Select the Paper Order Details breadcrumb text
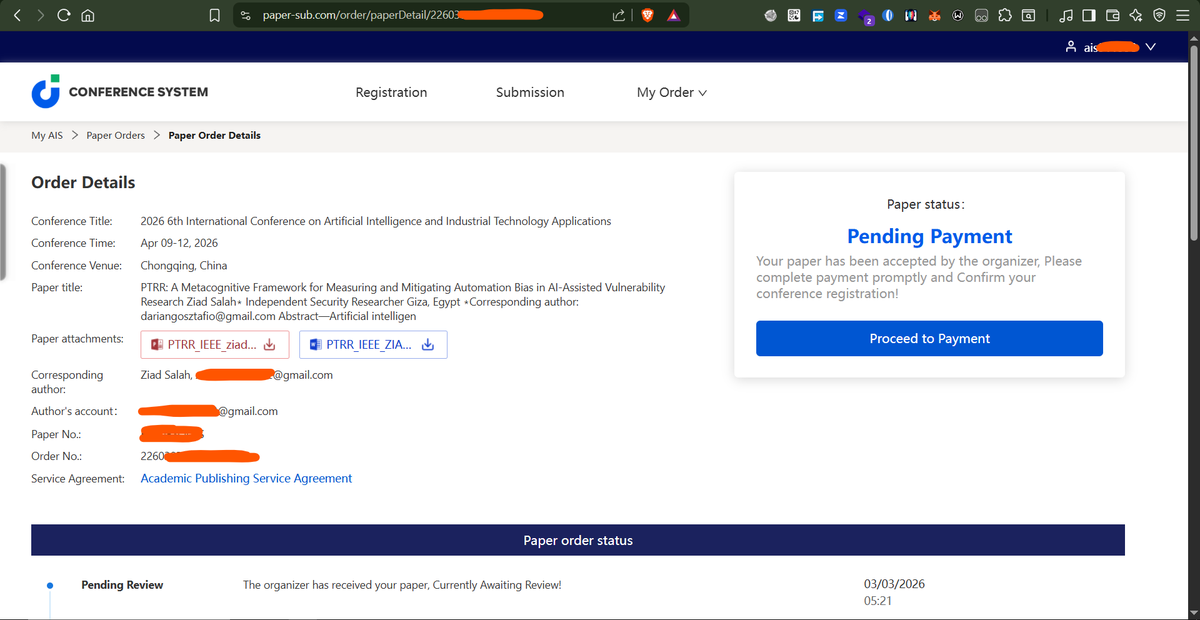Screen dimensions: 1200x620 tap(214, 135)
